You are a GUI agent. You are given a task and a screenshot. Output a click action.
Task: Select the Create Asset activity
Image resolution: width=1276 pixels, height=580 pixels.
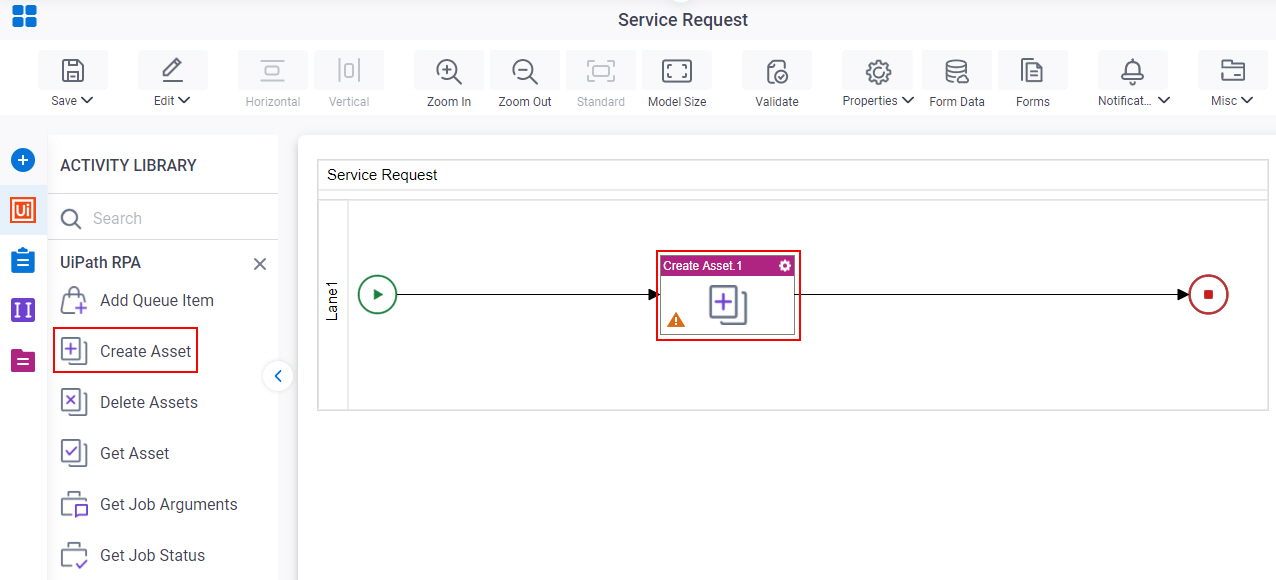coord(126,351)
